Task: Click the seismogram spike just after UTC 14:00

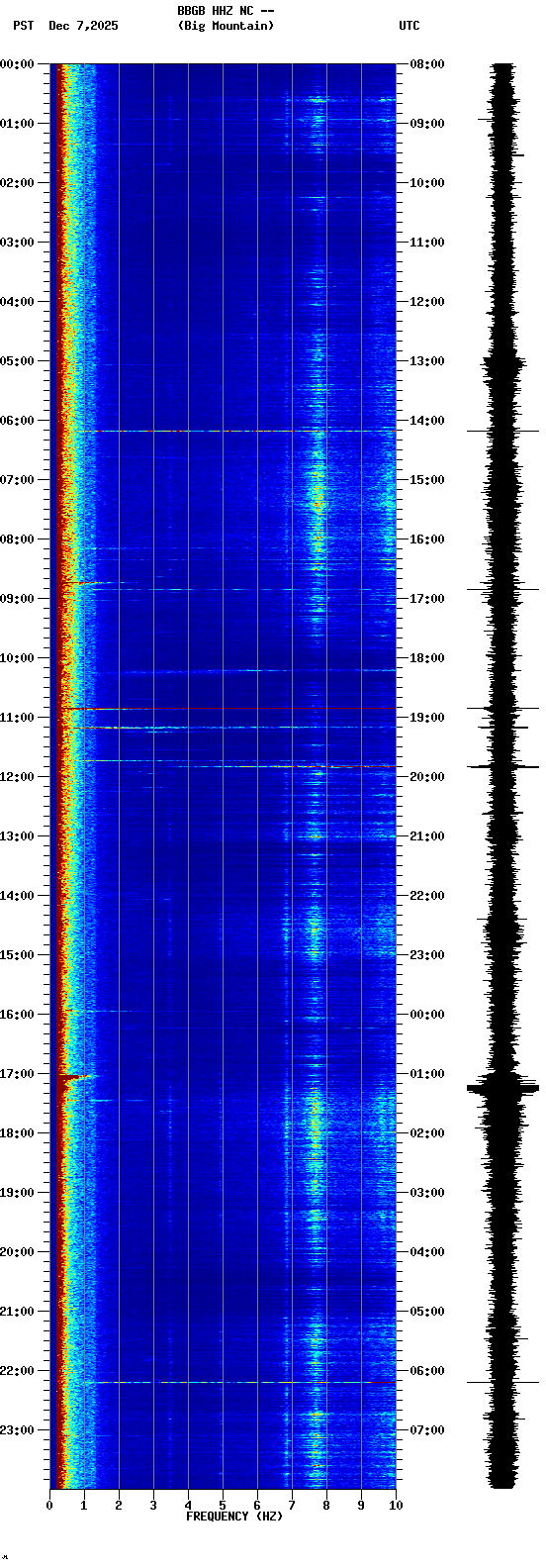Action: pos(502,431)
